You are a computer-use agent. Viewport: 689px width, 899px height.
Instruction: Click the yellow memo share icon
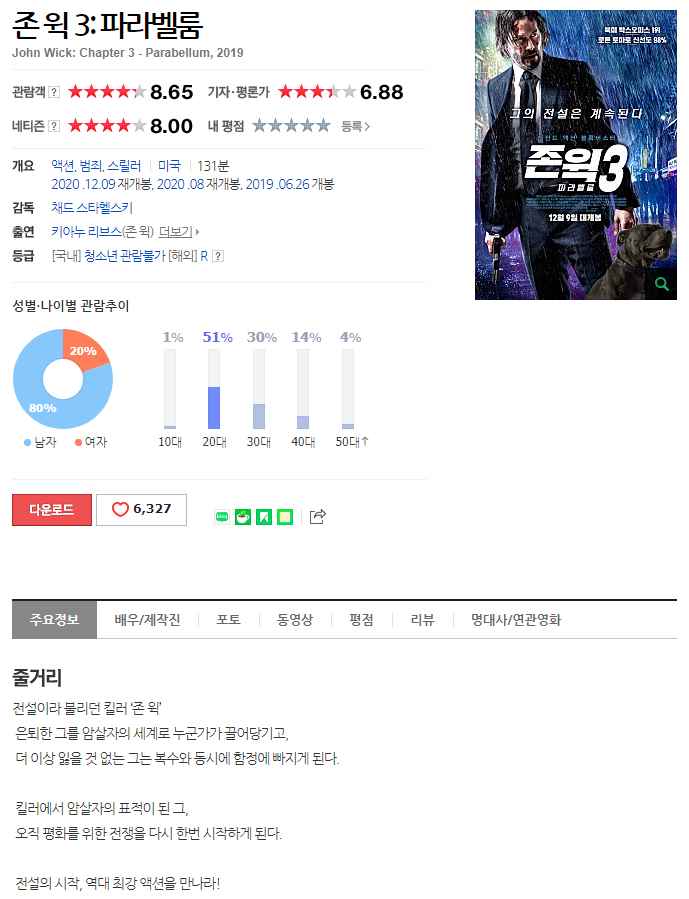tap(284, 517)
